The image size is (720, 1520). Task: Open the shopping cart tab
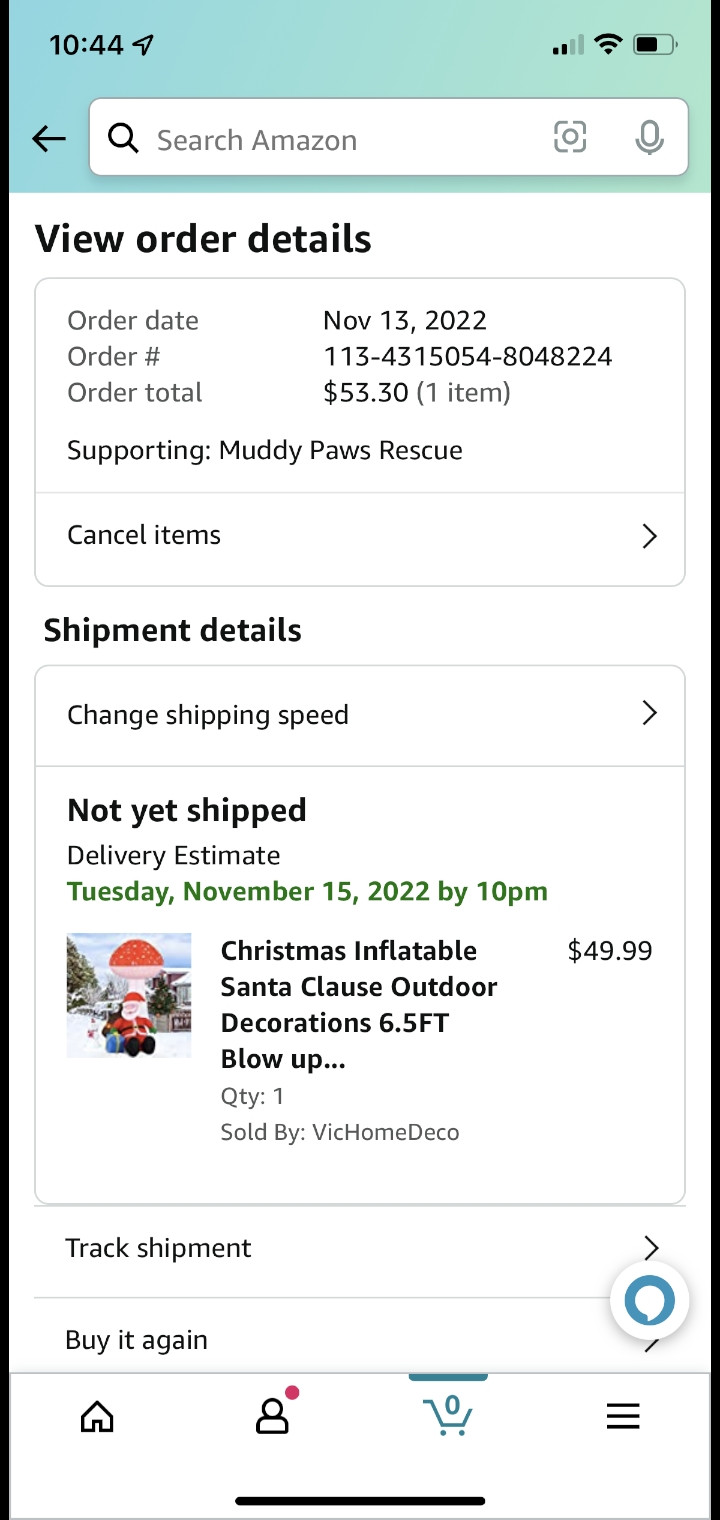pos(448,1414)
